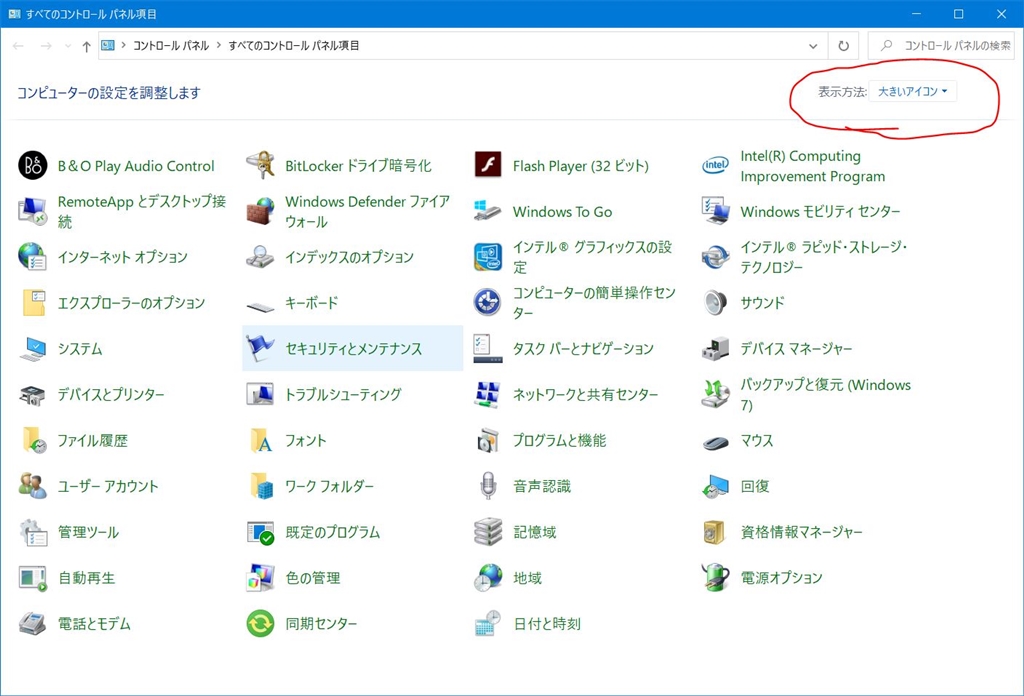This screenshot has height=696, width=1024.
Task: Open the Windows Defender firewall icon
Action: tap(260, 211)
